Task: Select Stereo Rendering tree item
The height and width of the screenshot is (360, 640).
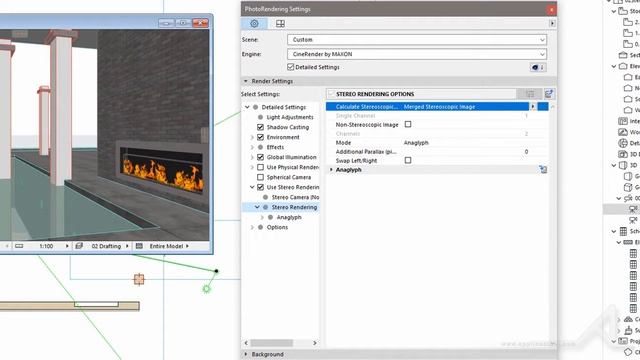Action: (x=294, y=207)
